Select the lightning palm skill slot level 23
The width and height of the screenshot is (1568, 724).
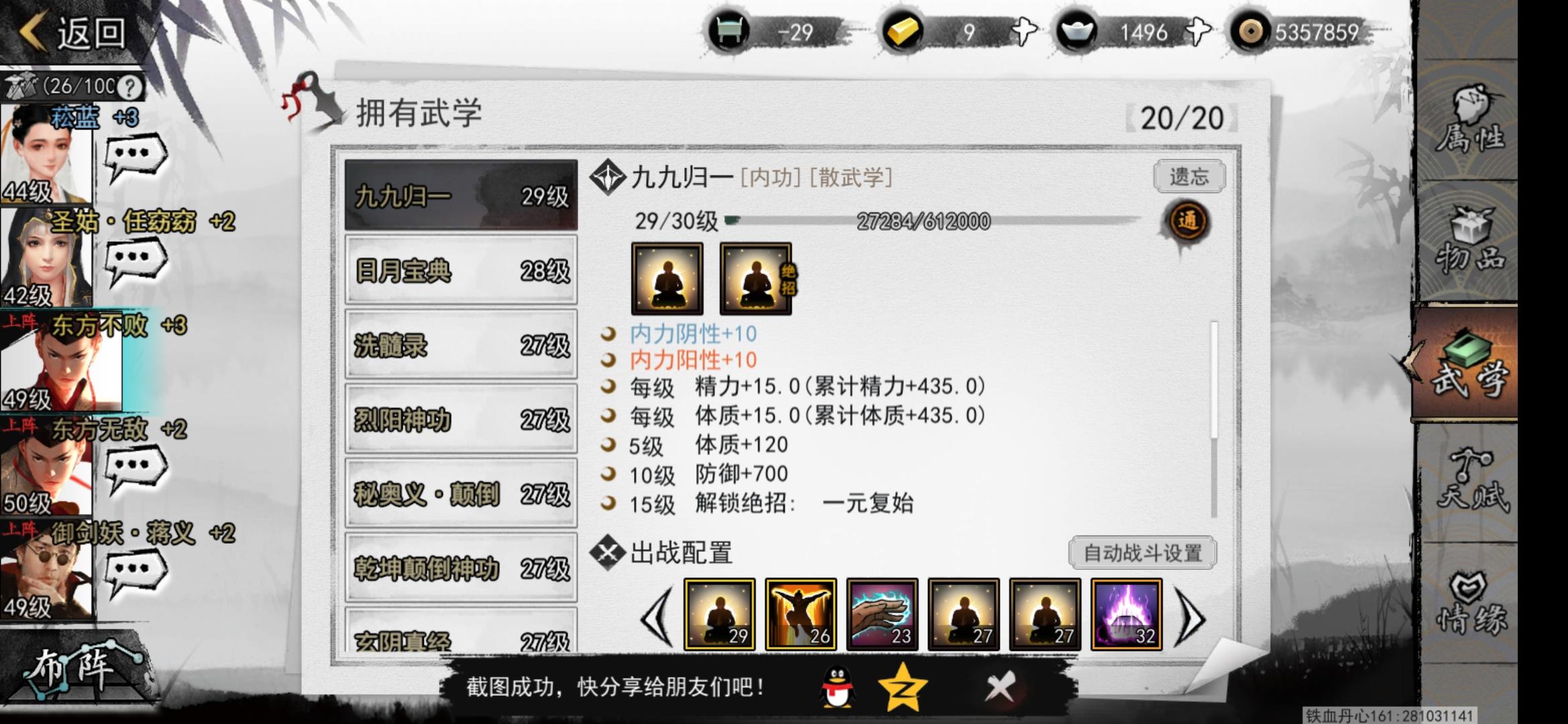(882, 614)
